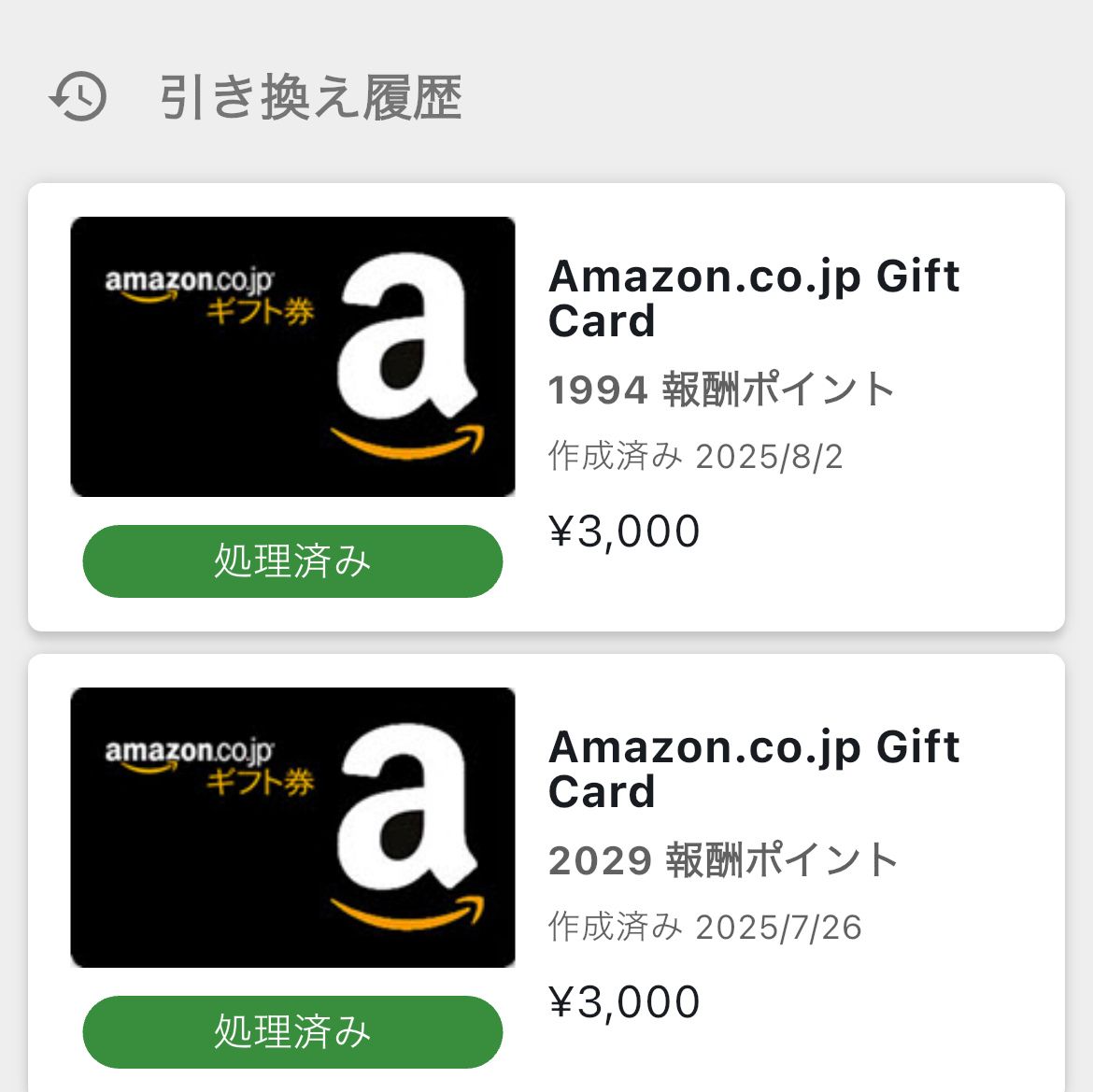Click amazon.co.jp wordmark on the 1994-point card image
The height and width of the screenshot is (1092, 1093).
(189, 281)
